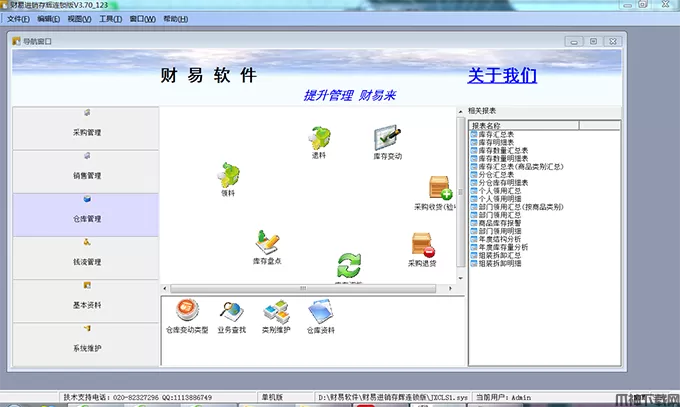The image size is (680, 407).
Task: Select the 个人领用汇总 report
Action: [496, 191]
